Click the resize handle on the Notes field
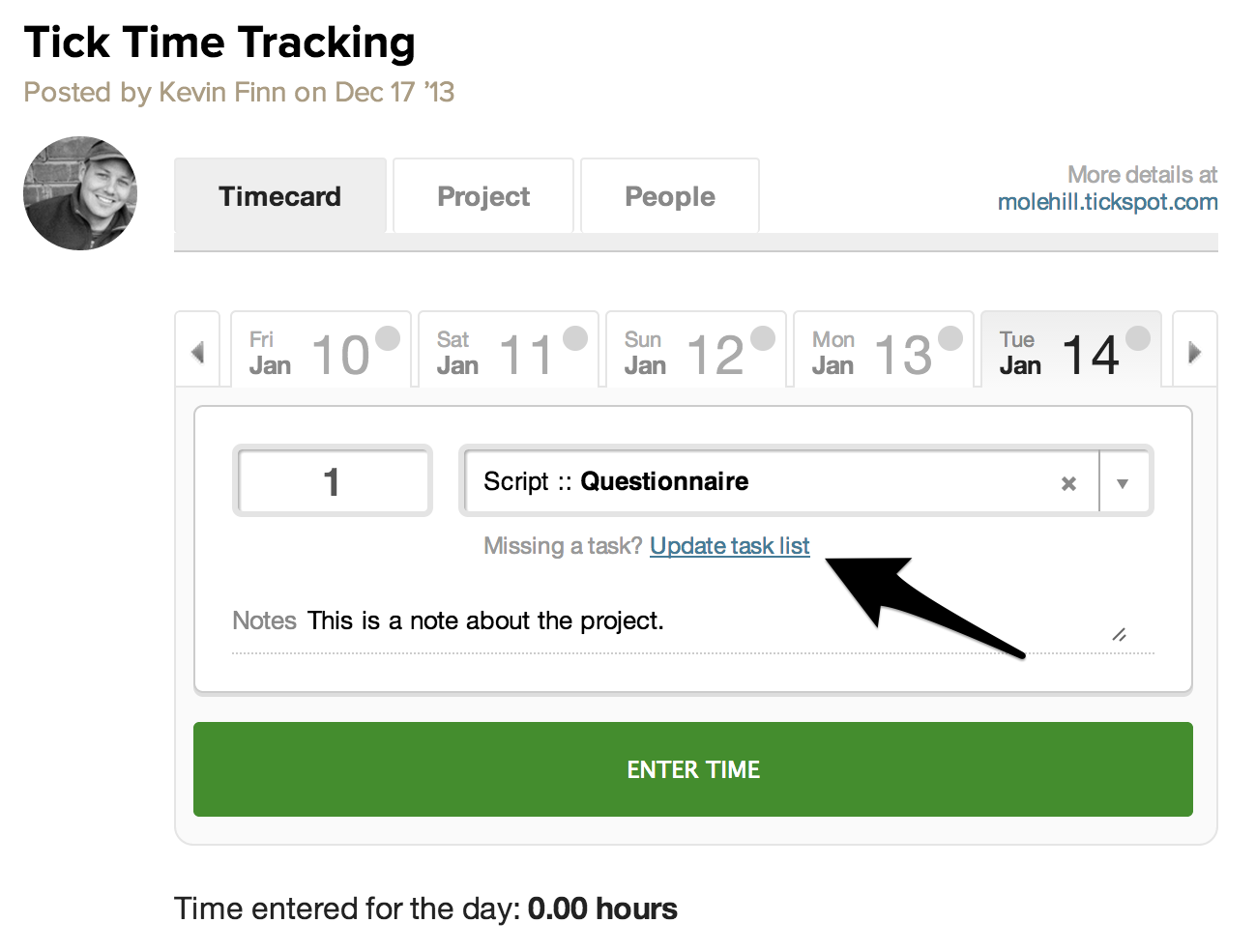Viewport: 1256px width, 952px height. tap(1121, 635)
